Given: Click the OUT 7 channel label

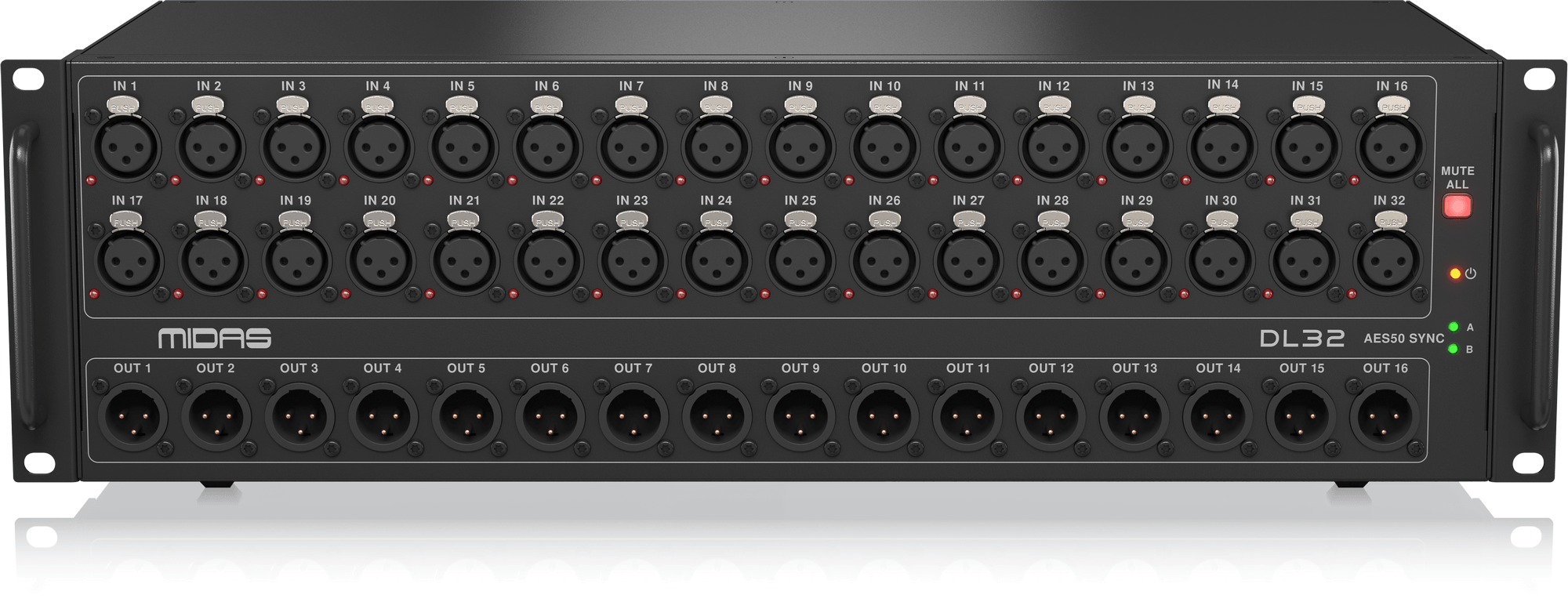Looking at the screenshot, I should pos(633,368).
